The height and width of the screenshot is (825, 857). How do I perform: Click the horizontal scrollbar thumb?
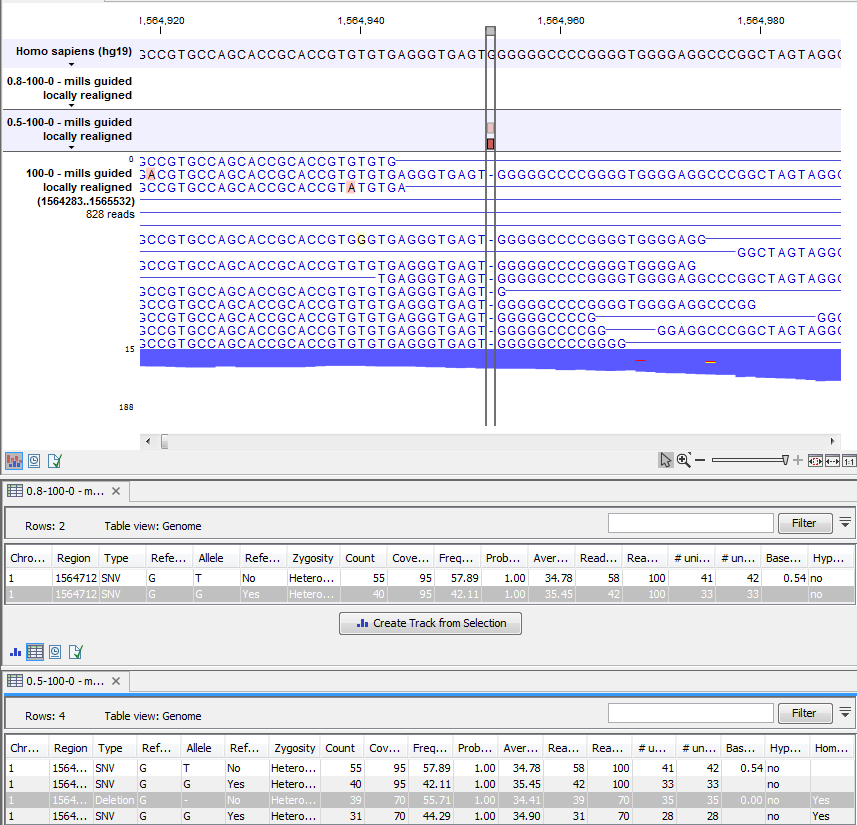(165, 441)
